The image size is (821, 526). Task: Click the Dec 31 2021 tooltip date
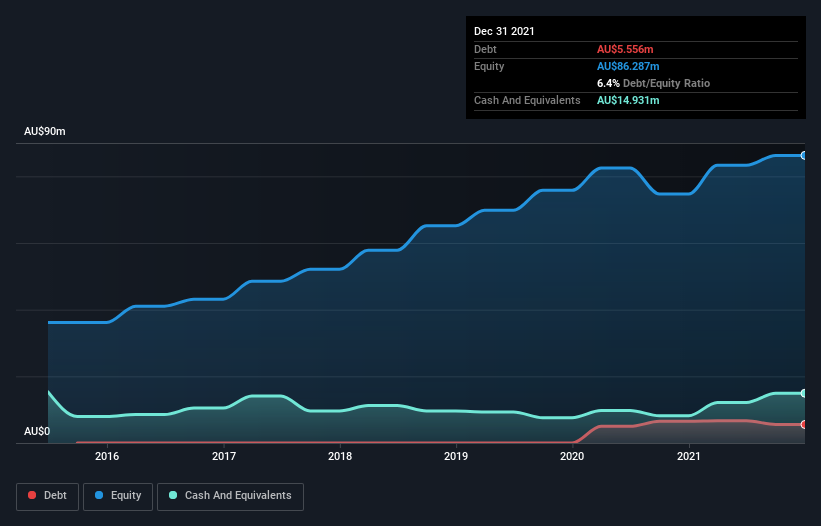[x=504, y=31]
